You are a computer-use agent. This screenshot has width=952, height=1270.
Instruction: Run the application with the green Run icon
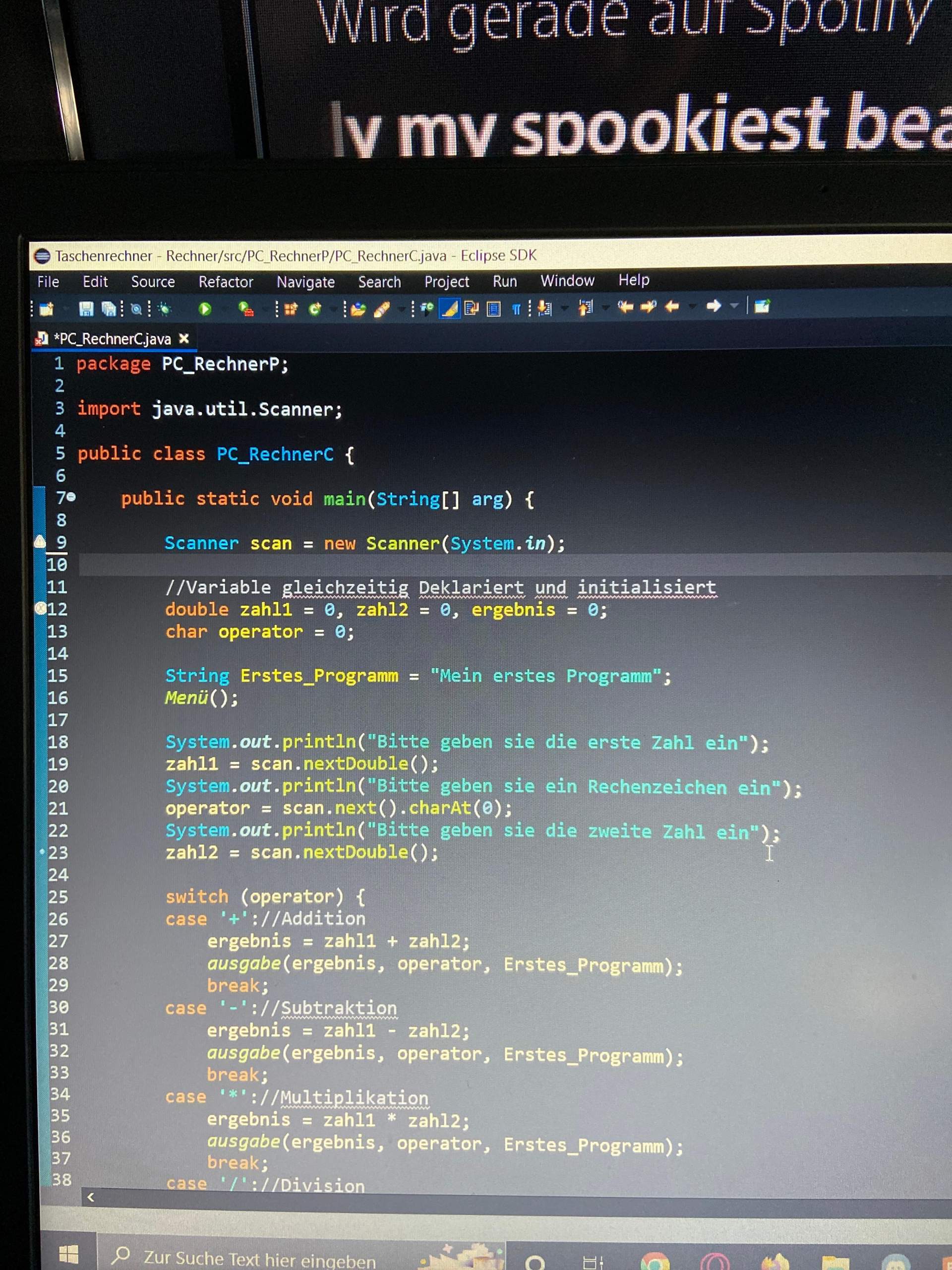(204, 308)
